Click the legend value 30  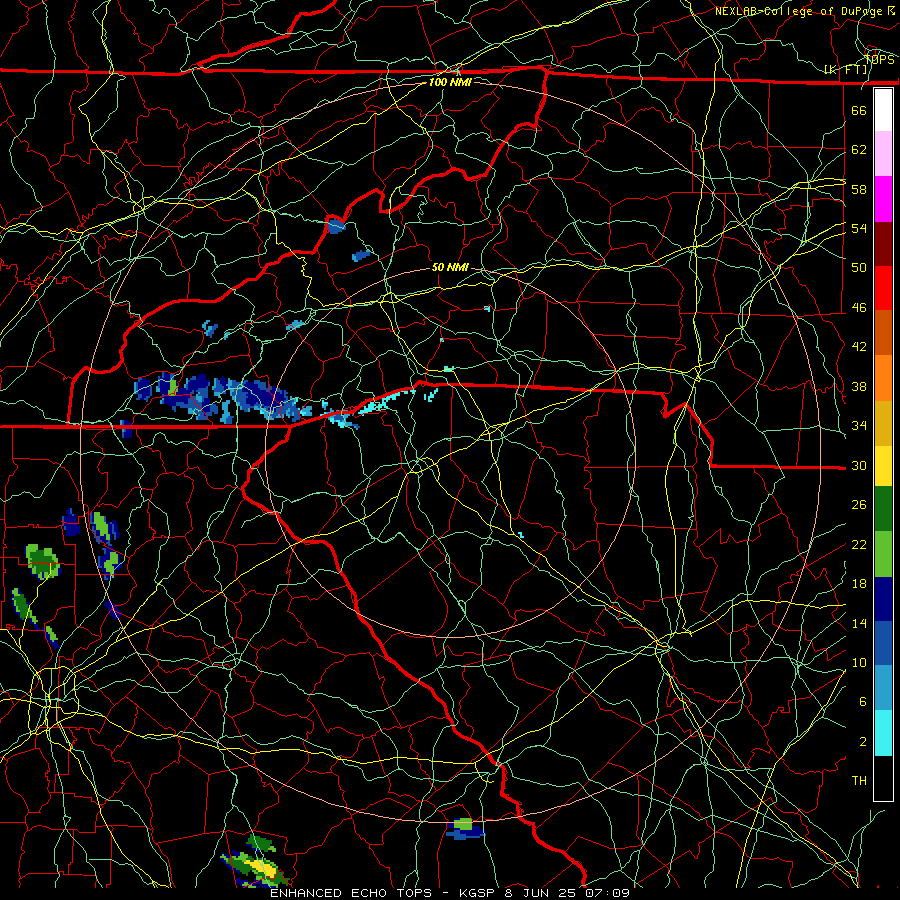859,465
